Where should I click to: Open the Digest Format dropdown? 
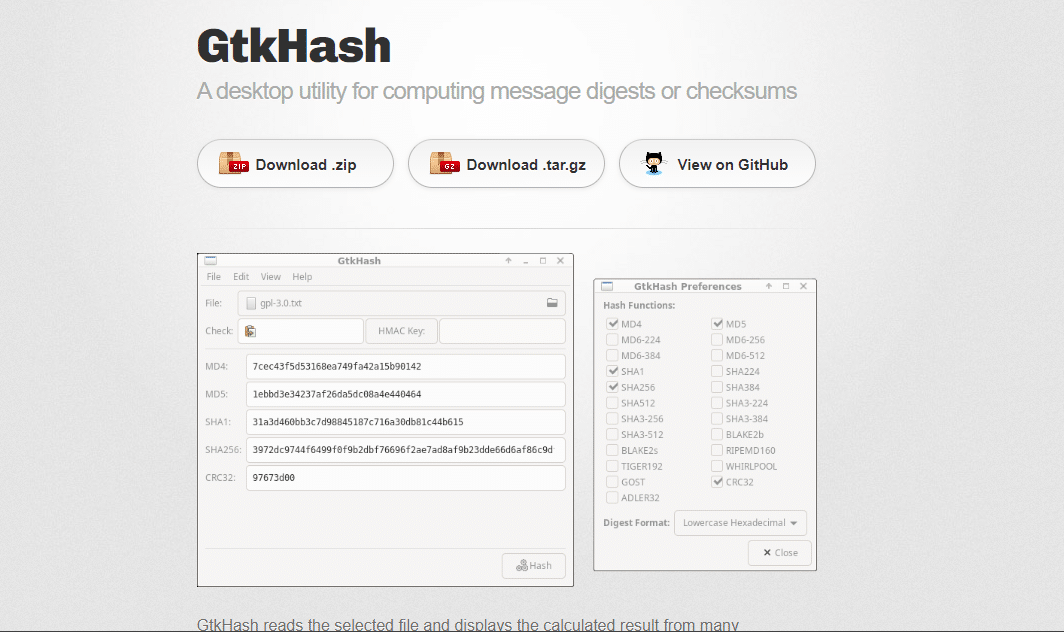740,523
